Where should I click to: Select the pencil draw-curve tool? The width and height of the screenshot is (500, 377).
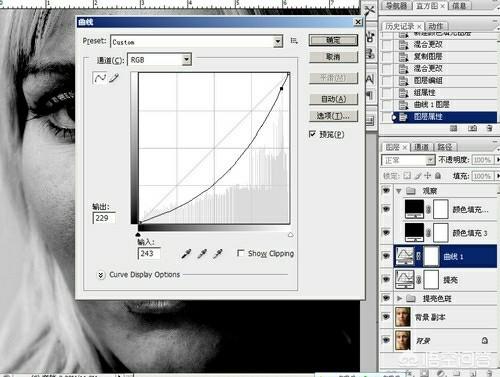click(x=114, y=78)
